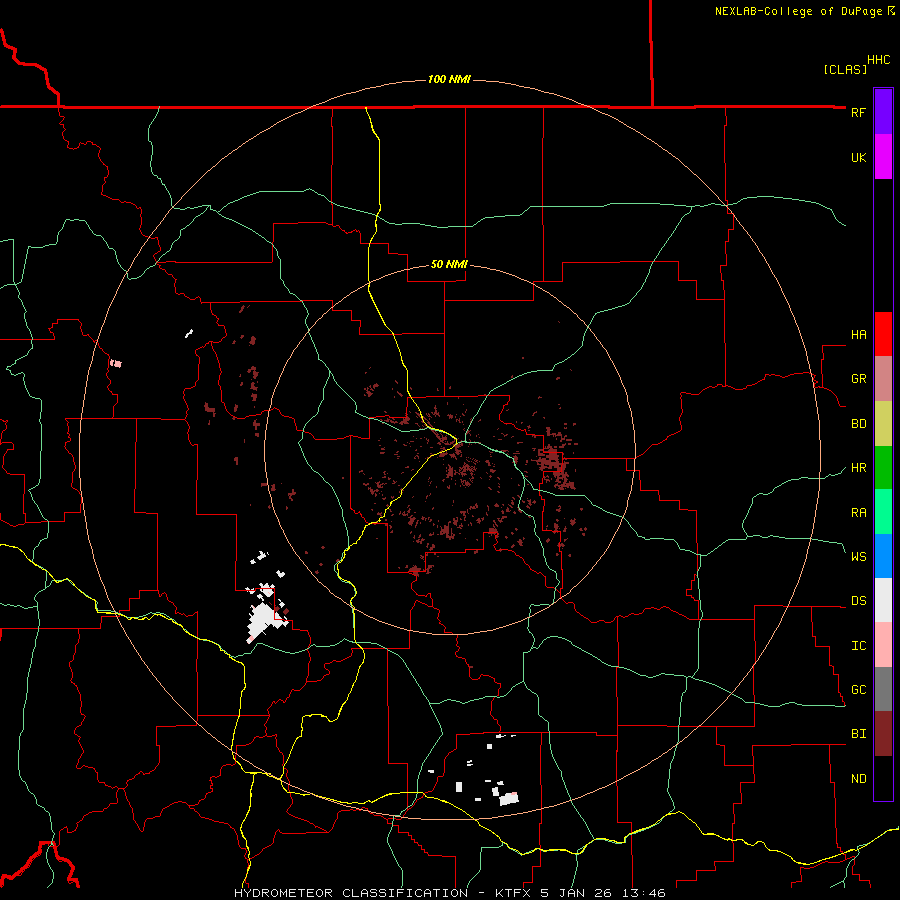
Task: Click the ND legend label
Action: 858,779
